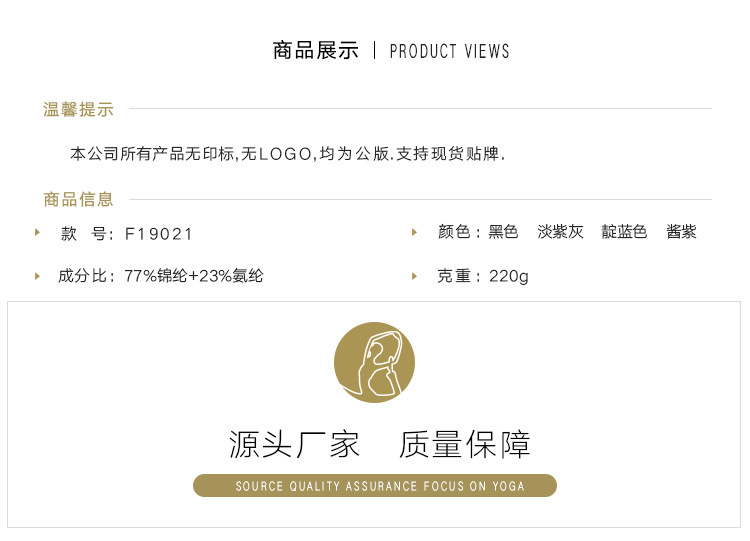Viewport: 750px width, 541px height.
Task: Select the 靛蓝色 color option
Action: point(624,232)
